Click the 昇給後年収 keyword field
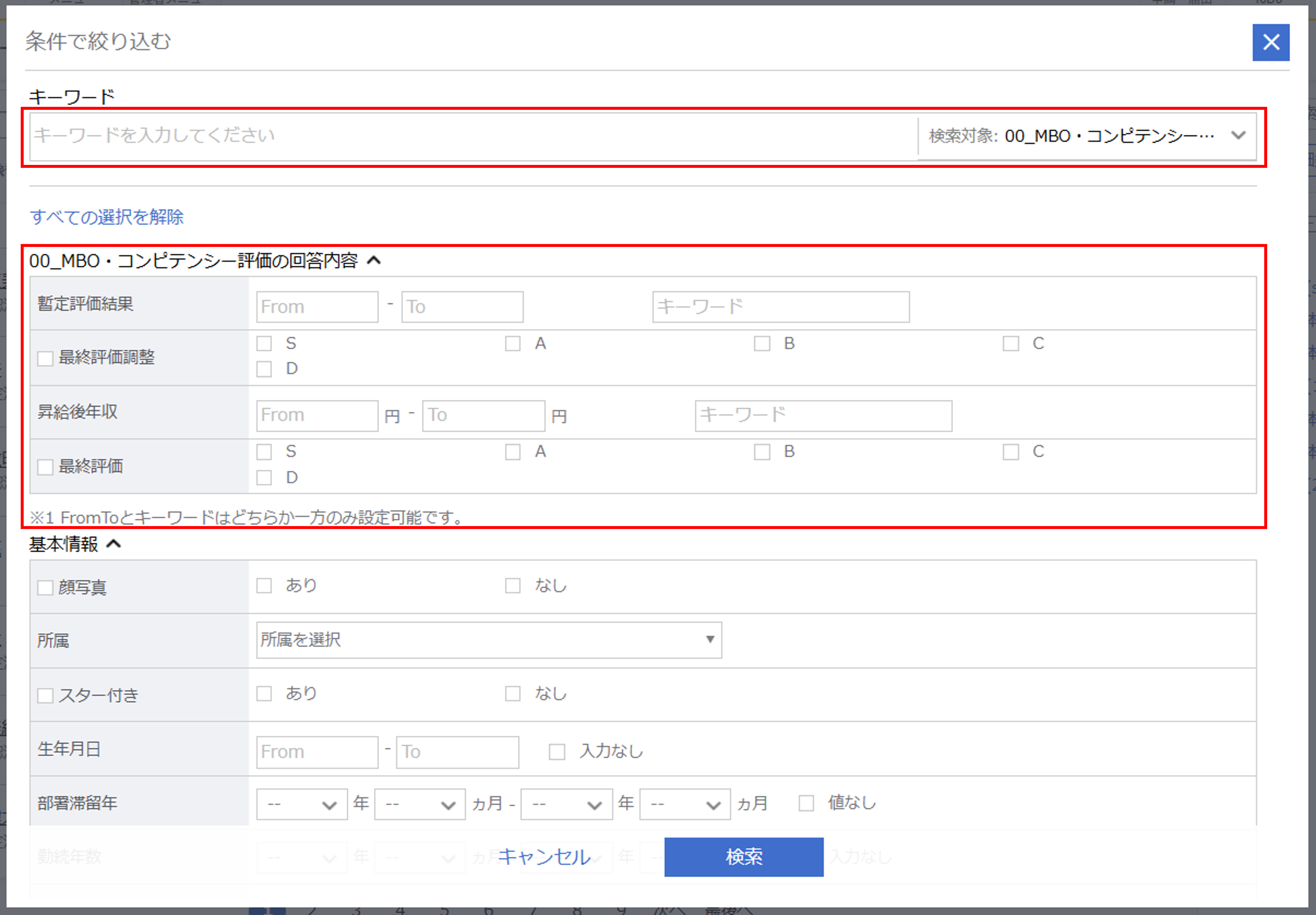This screenshot has height=915, width=1316. tap(823, 416)
